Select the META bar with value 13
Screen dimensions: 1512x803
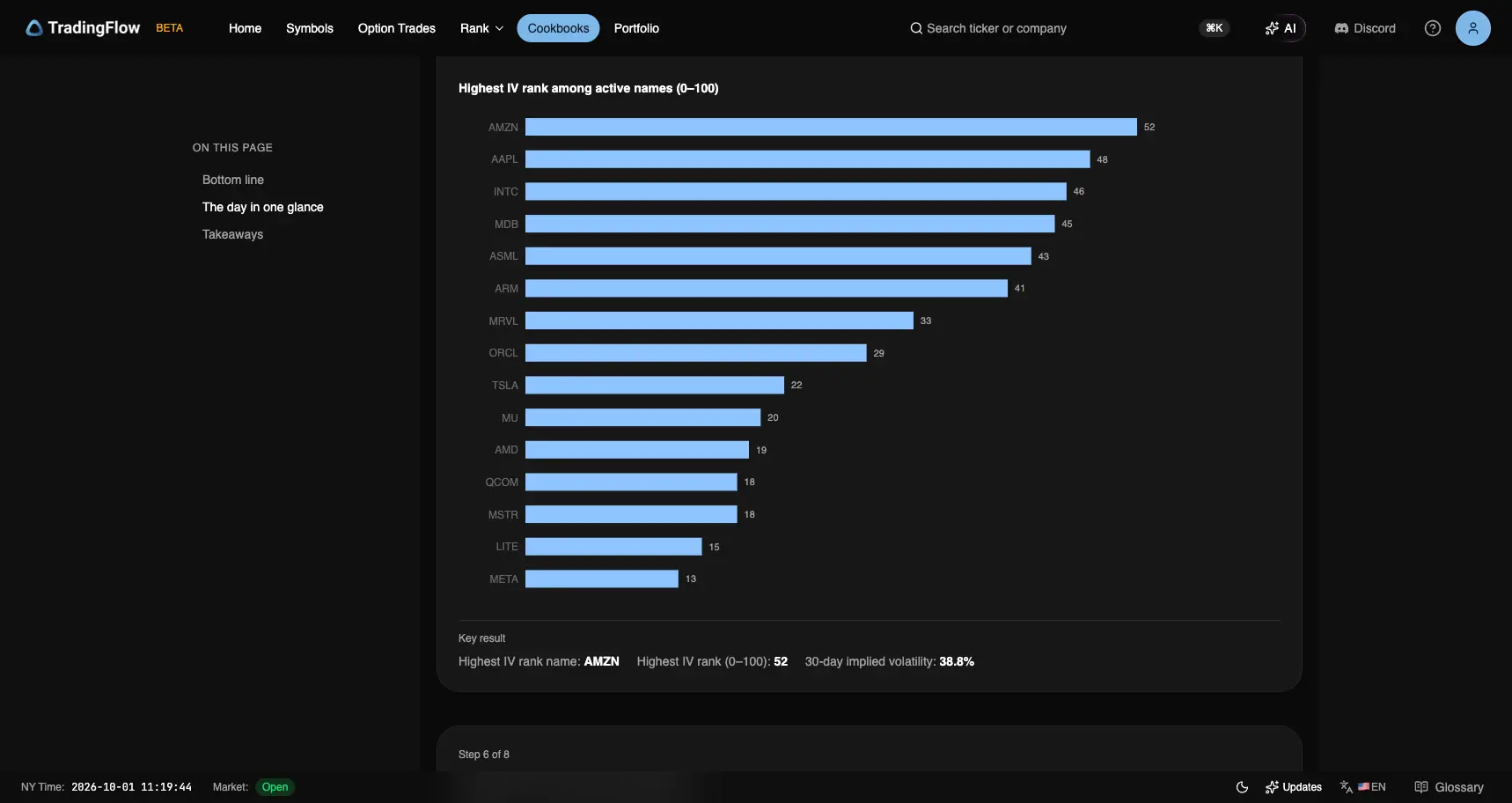click(602, 578)
